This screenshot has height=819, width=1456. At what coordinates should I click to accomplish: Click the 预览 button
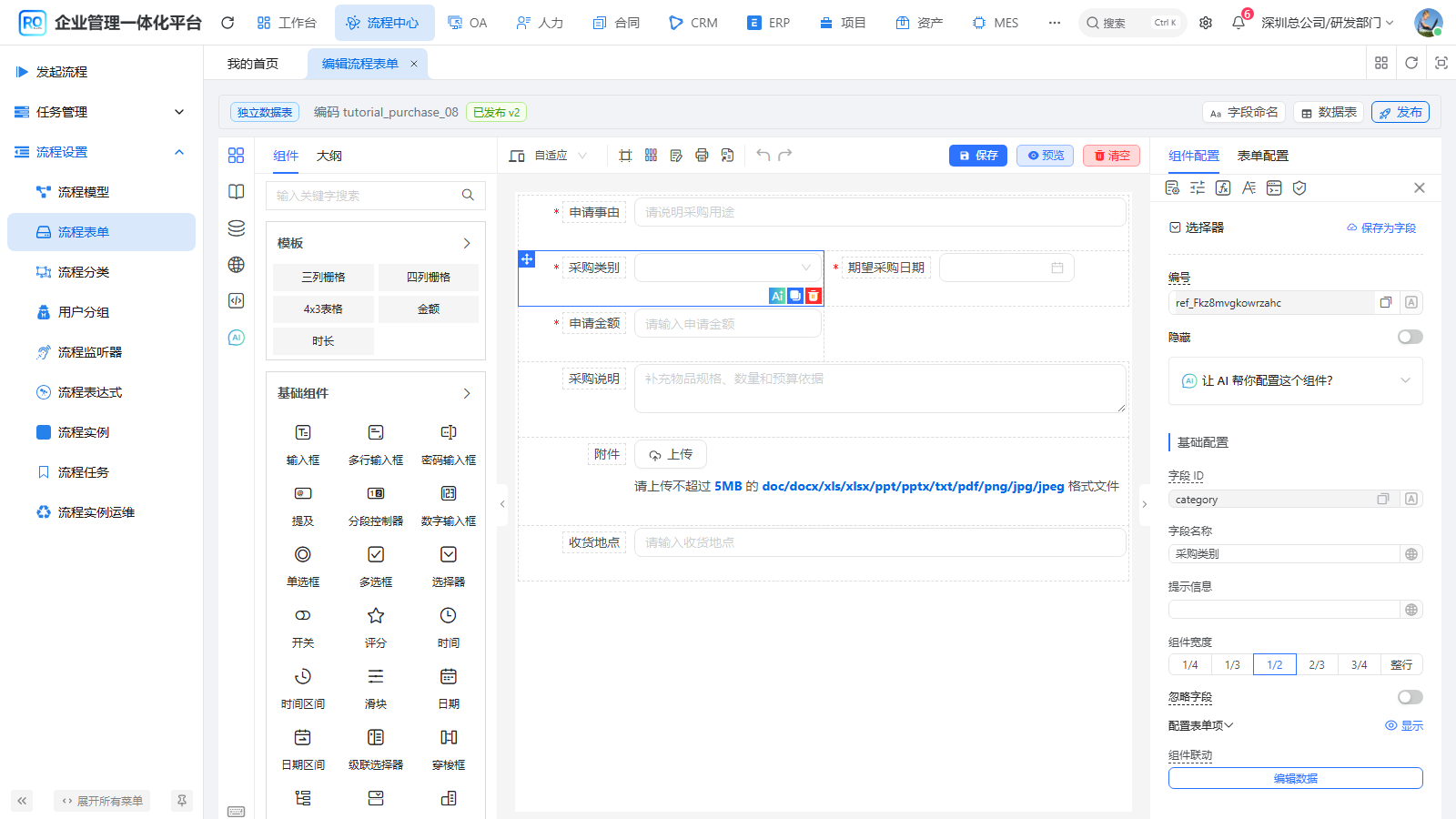[x=1046, y=156]
